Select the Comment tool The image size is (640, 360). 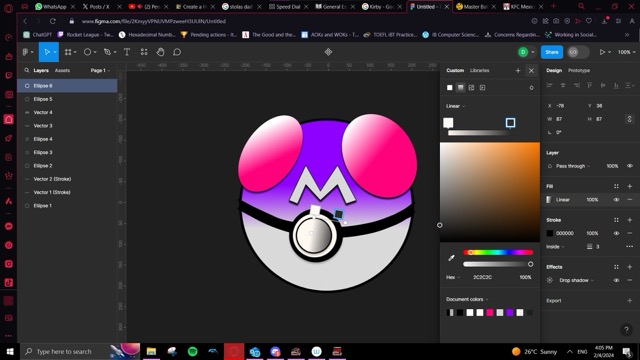click(x=177, y=52)
